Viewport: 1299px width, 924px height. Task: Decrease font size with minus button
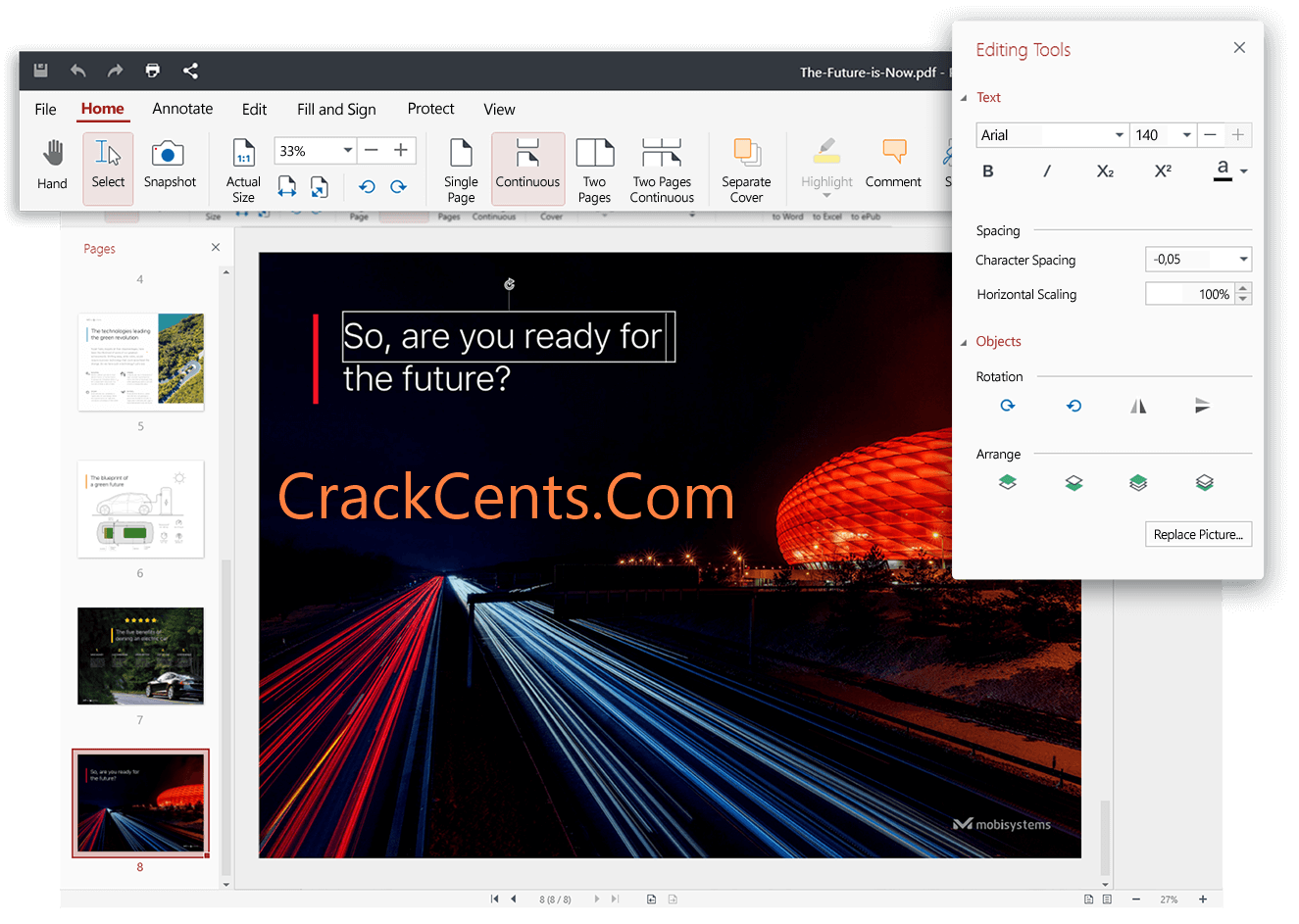pos(1211,135)
